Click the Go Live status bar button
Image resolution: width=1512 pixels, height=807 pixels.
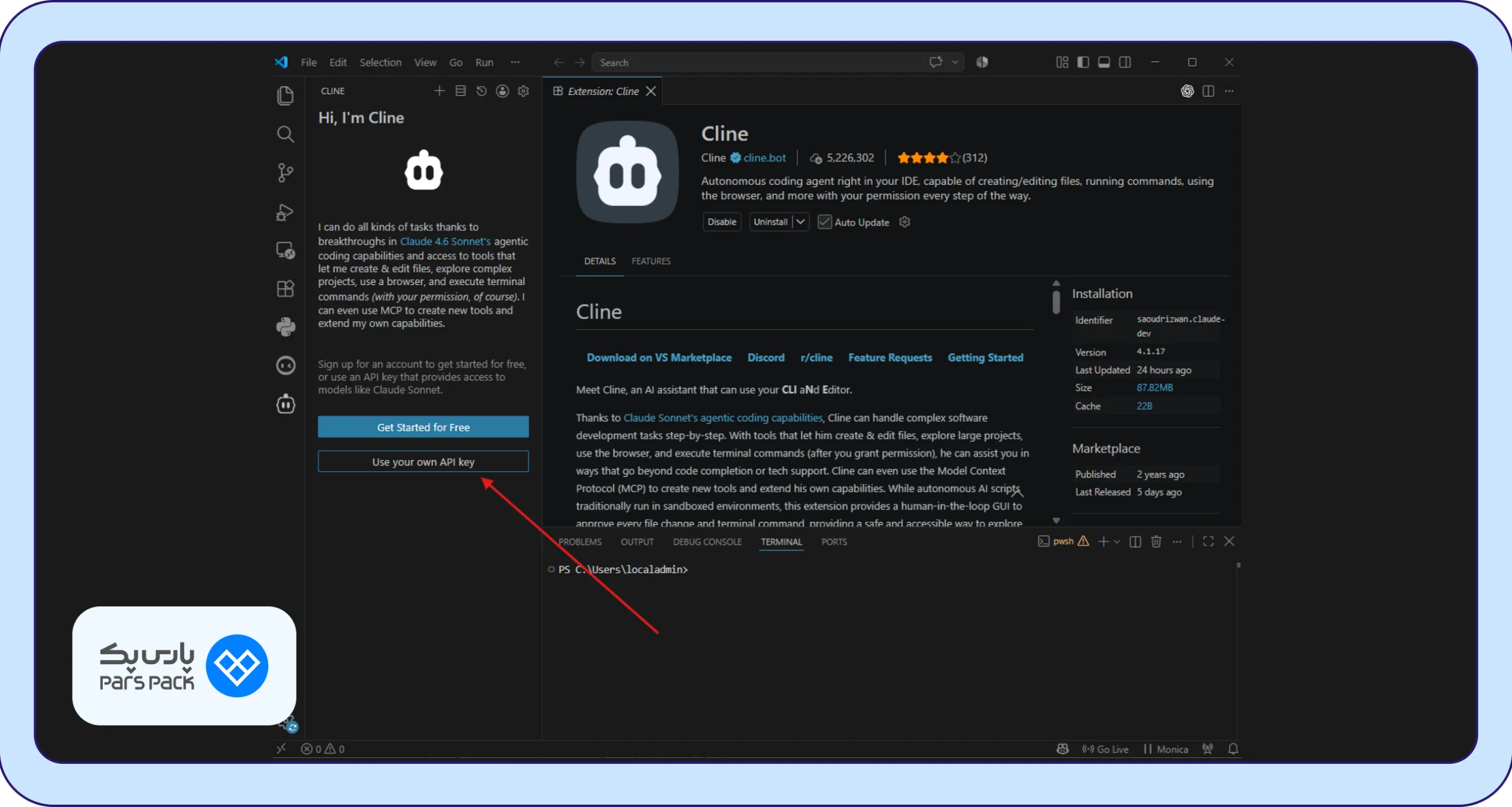point(1105,749)
